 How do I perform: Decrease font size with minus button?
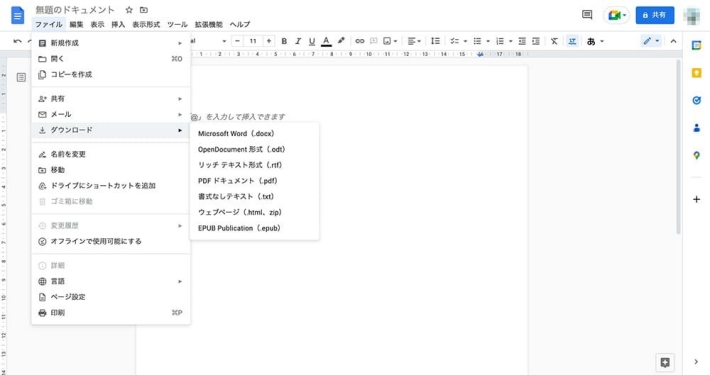tap(237, 41)
